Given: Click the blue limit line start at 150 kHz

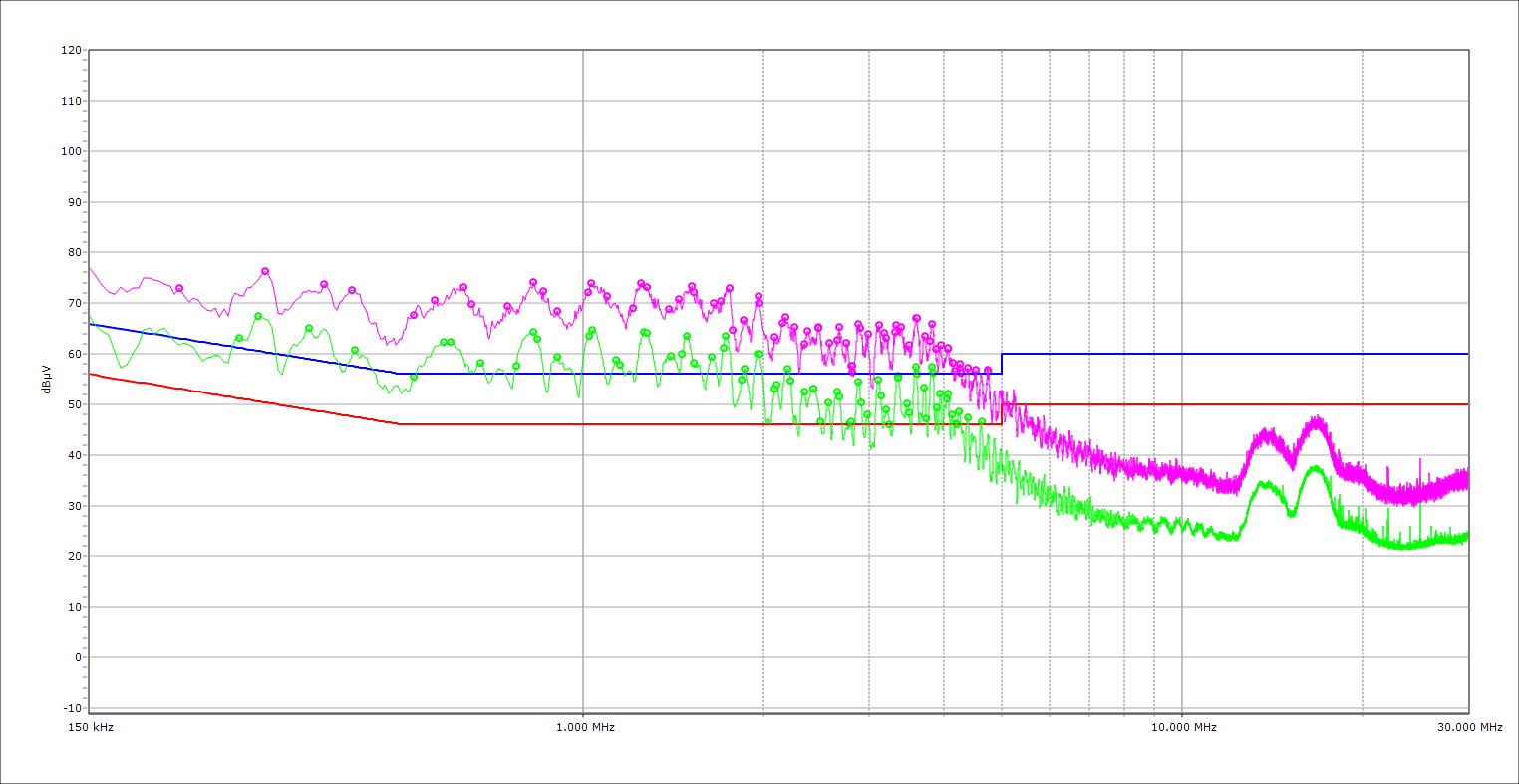Looking at the screenshot, I should 91,324.
